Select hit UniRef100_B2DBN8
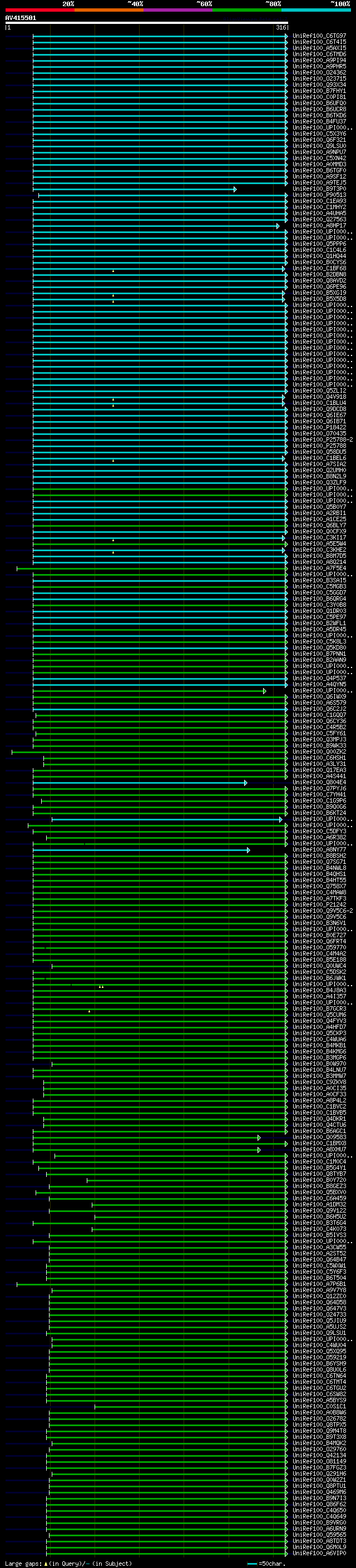The image size is (356, 1568). click(319, 275)
